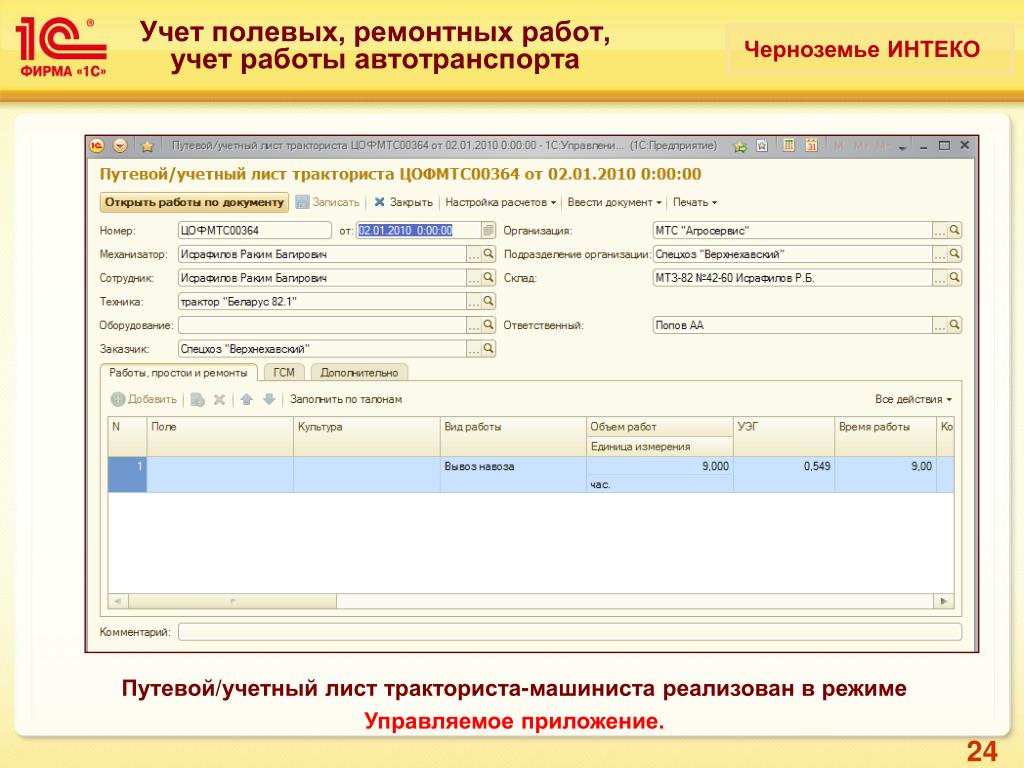
Task: Click the ellipsis select button for Ответственный
Action: tap(940, 325)
